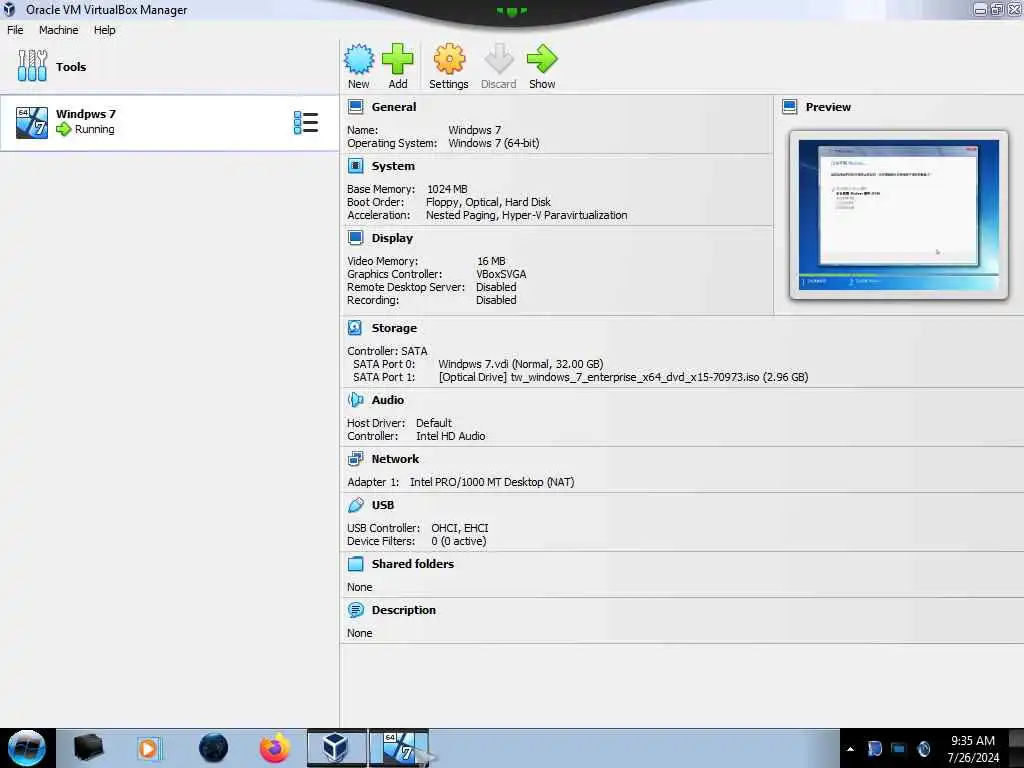The image size is (1024, 768).
Task: Switch to VirtualBox Manager taskbar button
Action: 336,748
